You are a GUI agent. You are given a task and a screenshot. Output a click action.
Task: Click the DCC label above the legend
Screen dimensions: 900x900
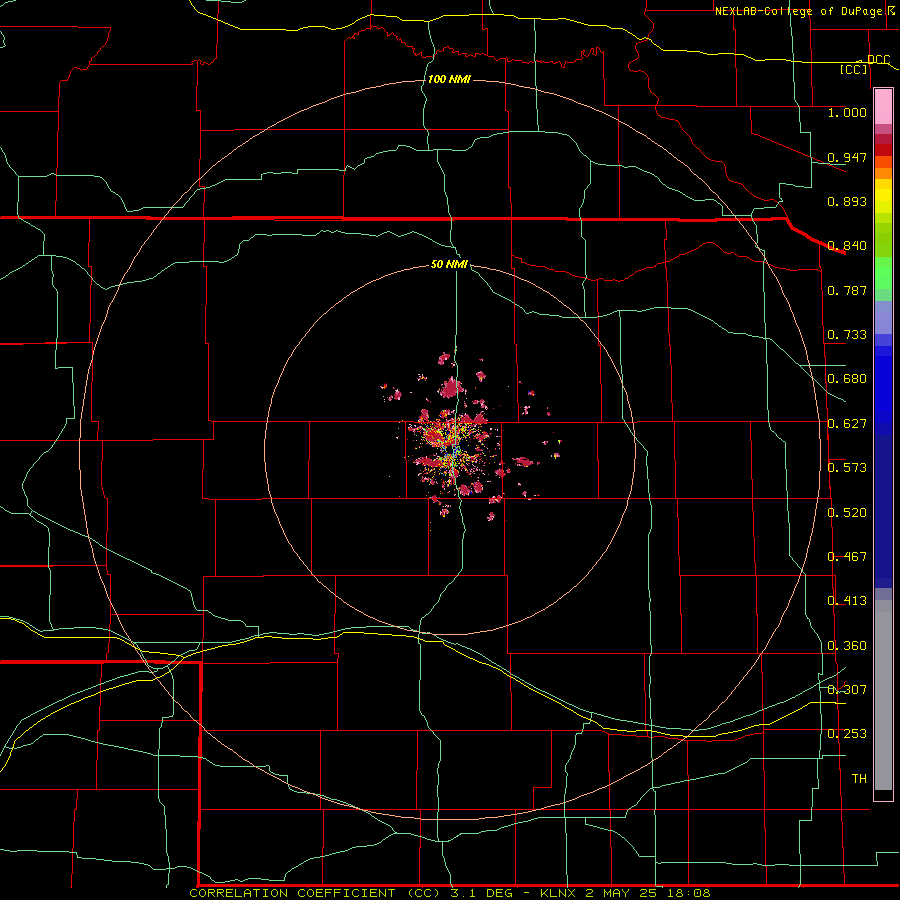(879, 59)
